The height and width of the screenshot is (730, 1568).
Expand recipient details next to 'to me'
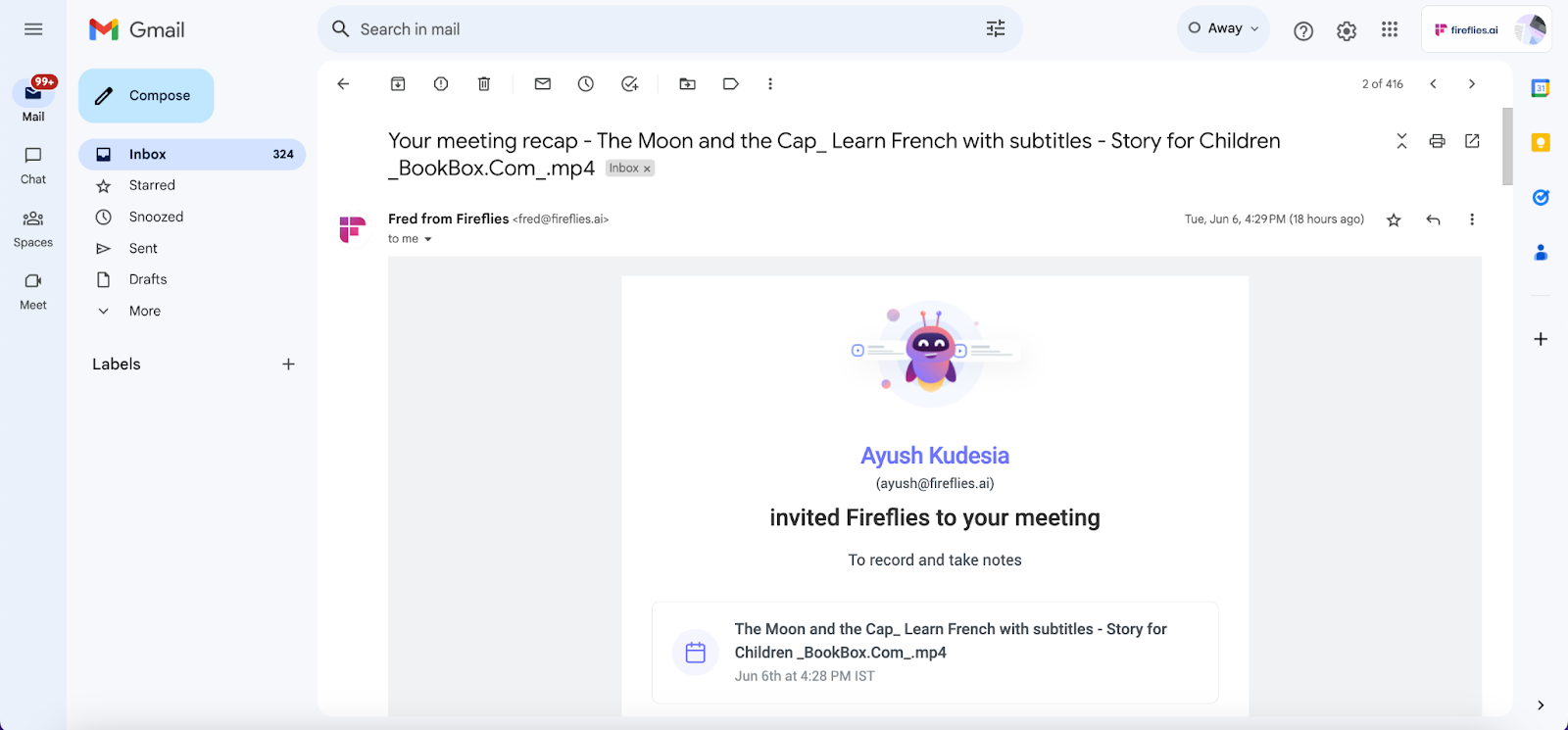(428, 239)
